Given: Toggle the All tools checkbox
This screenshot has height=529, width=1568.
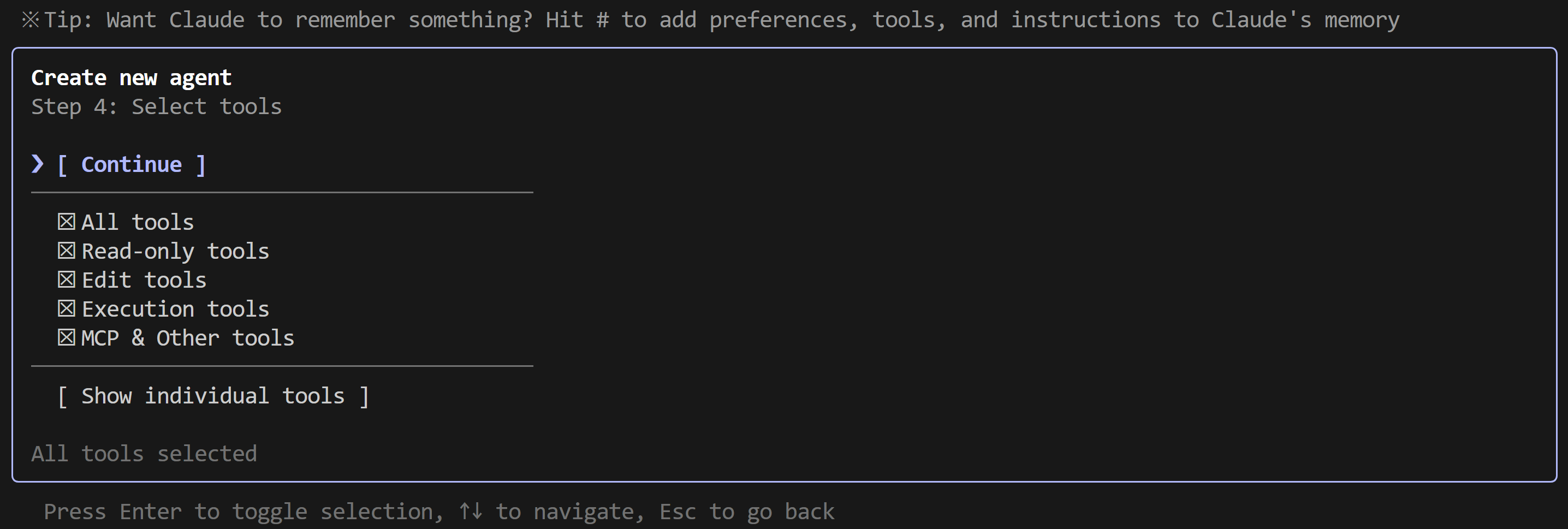Looking at the screenshot, I should pyautogui.click(x=67, y=222).
